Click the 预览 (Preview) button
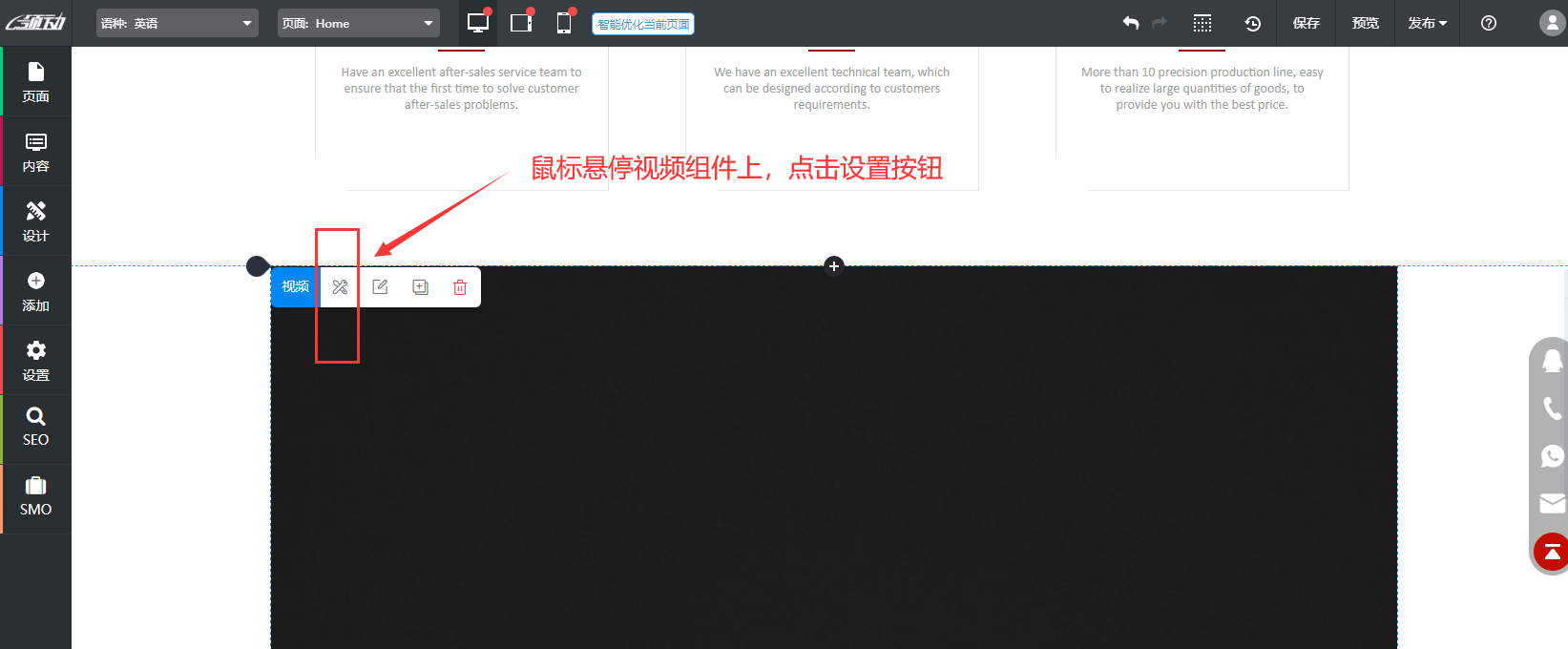 [1366, 23]
